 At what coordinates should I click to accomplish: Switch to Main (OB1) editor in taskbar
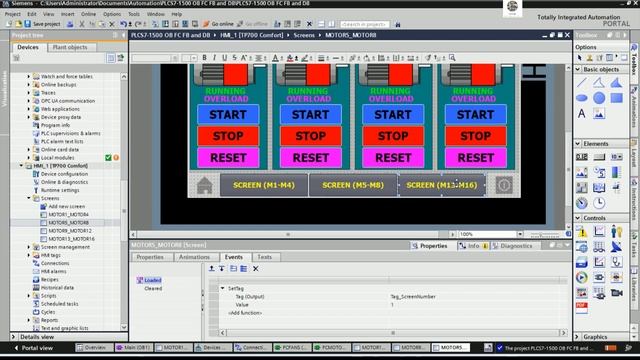133,348
